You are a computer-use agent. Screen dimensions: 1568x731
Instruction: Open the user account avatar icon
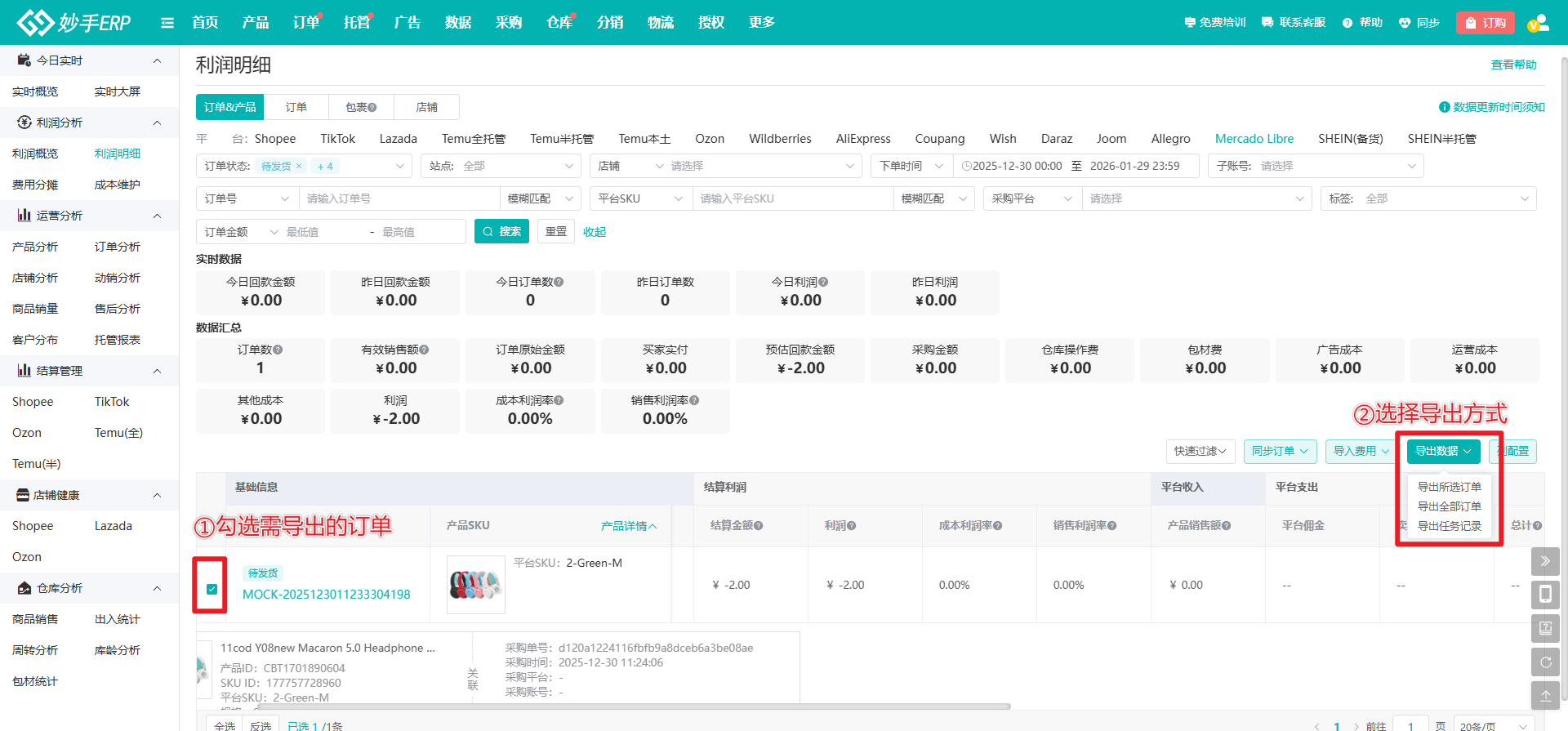point(1538,23)
